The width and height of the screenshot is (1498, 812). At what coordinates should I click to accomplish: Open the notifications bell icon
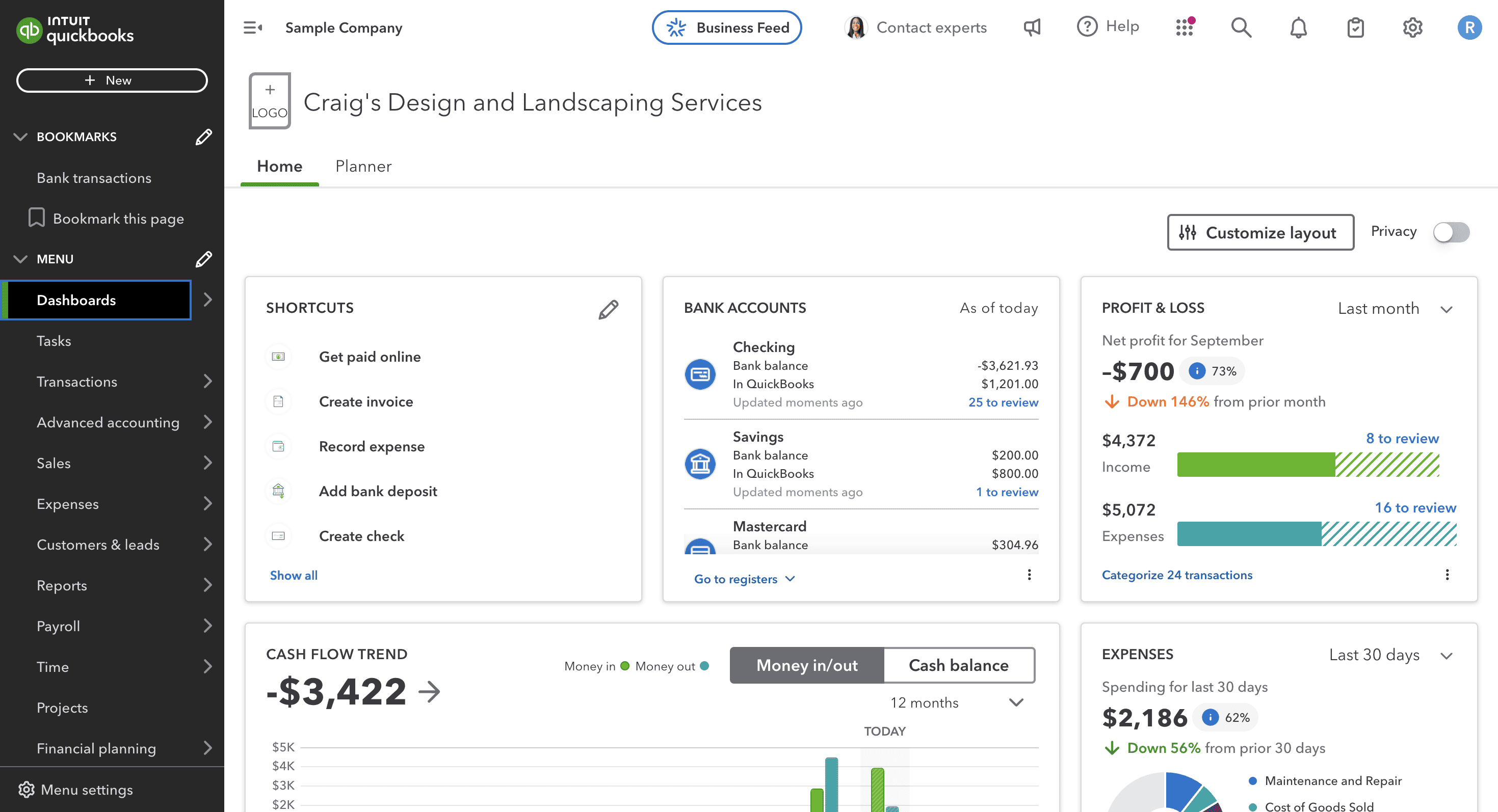click(x=1298, y=28)
